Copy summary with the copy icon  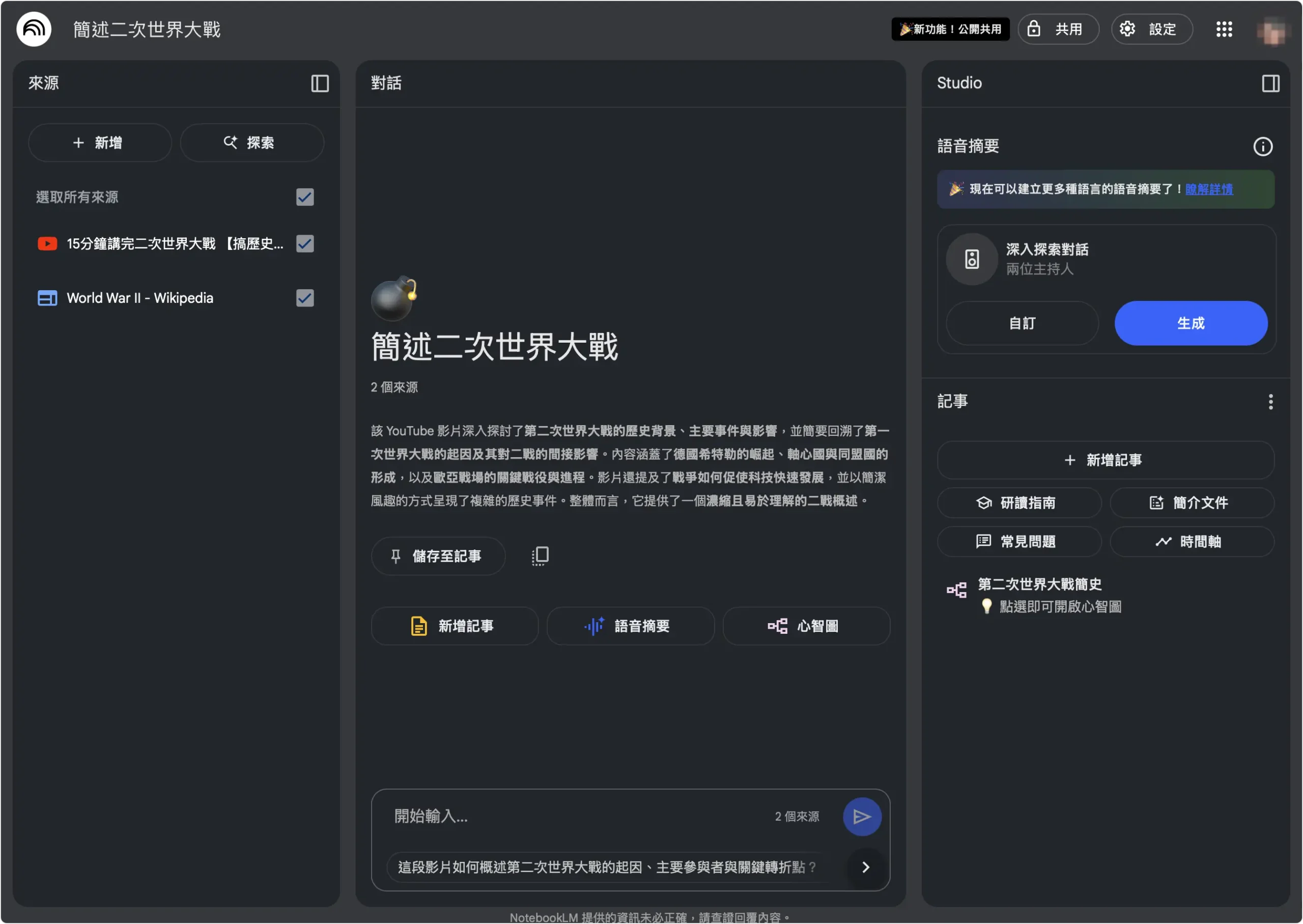(x=540, y=556)
